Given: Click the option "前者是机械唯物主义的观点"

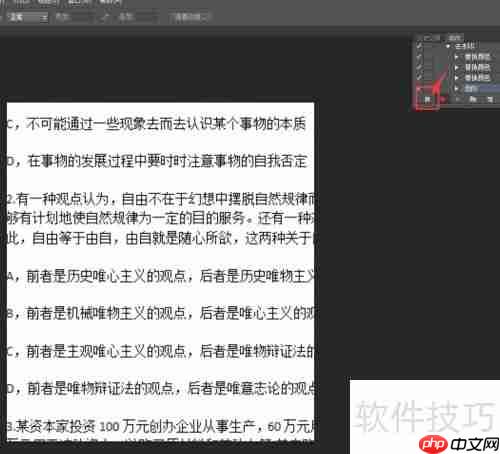Looking at the screenshot, I should coord(106,313).
